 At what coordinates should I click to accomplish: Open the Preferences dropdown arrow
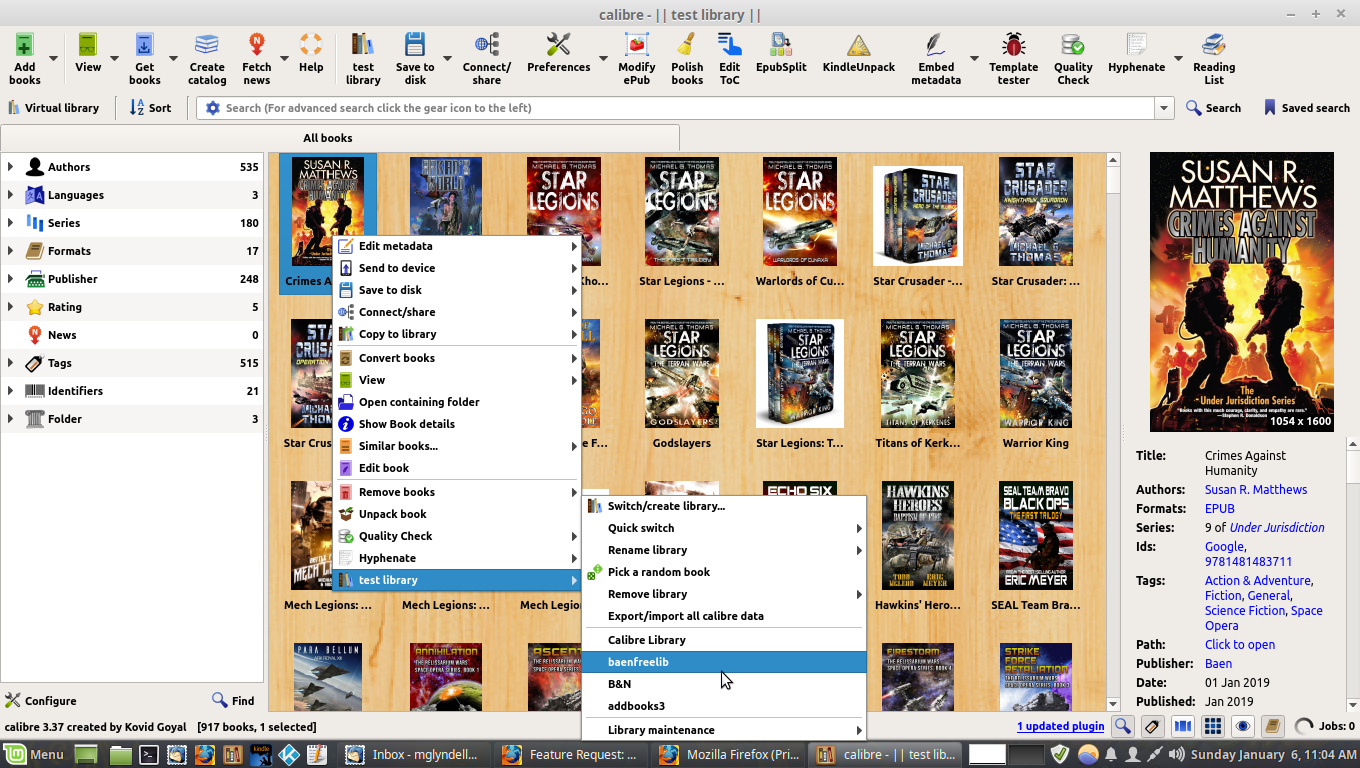point(603,58)
